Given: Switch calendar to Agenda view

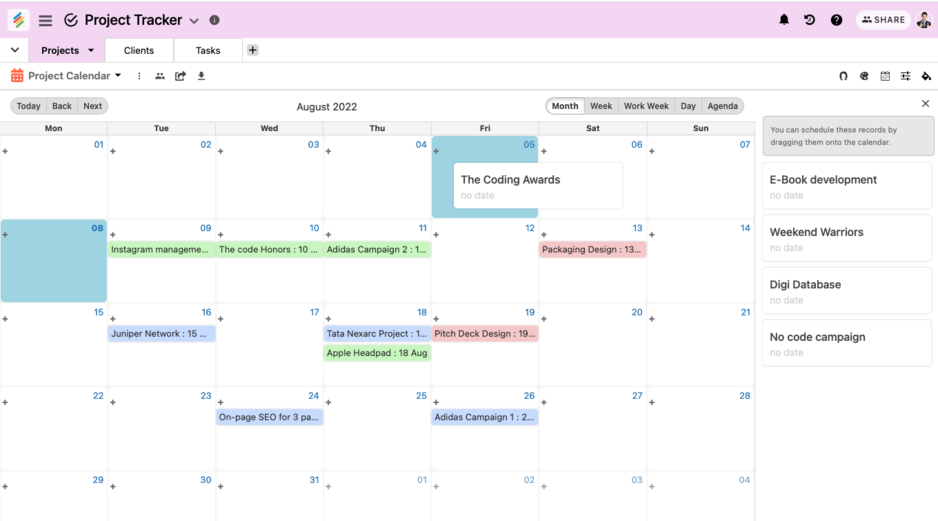Looking at the screenshot, I should tap(722, 106).
